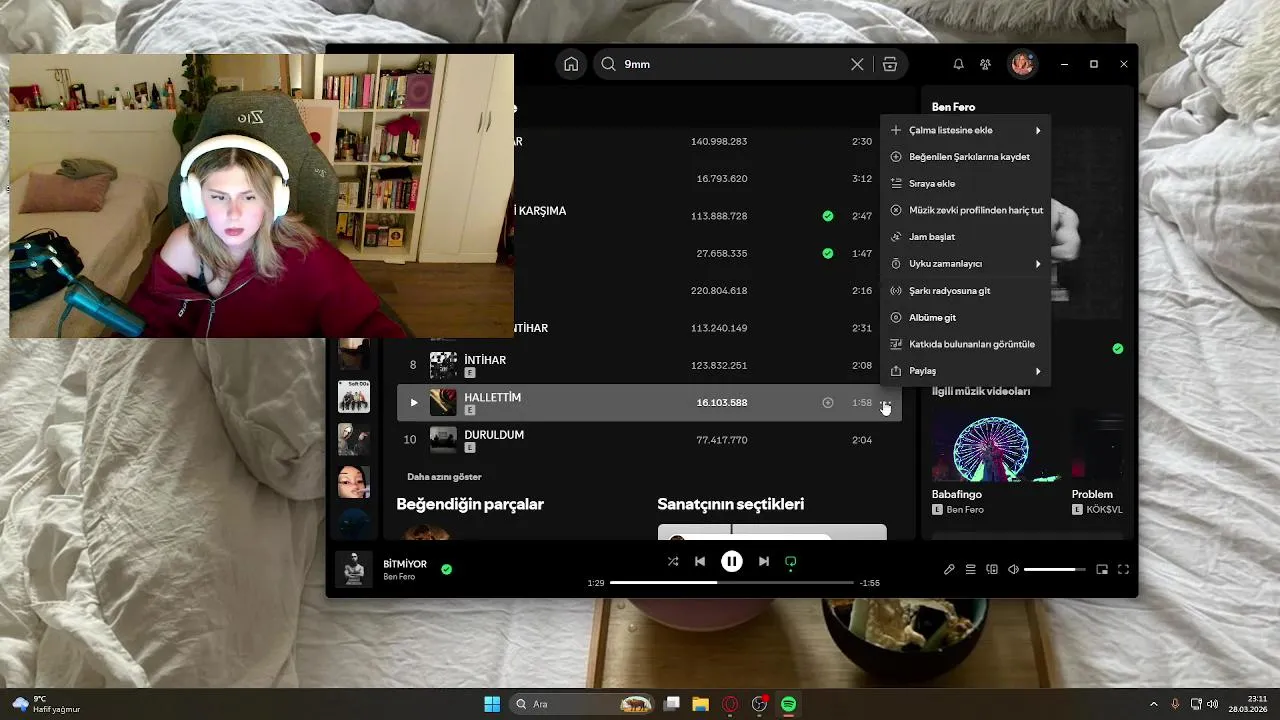Enter full screen mode
1280x720 pixels.
[x=1123, y=570]
